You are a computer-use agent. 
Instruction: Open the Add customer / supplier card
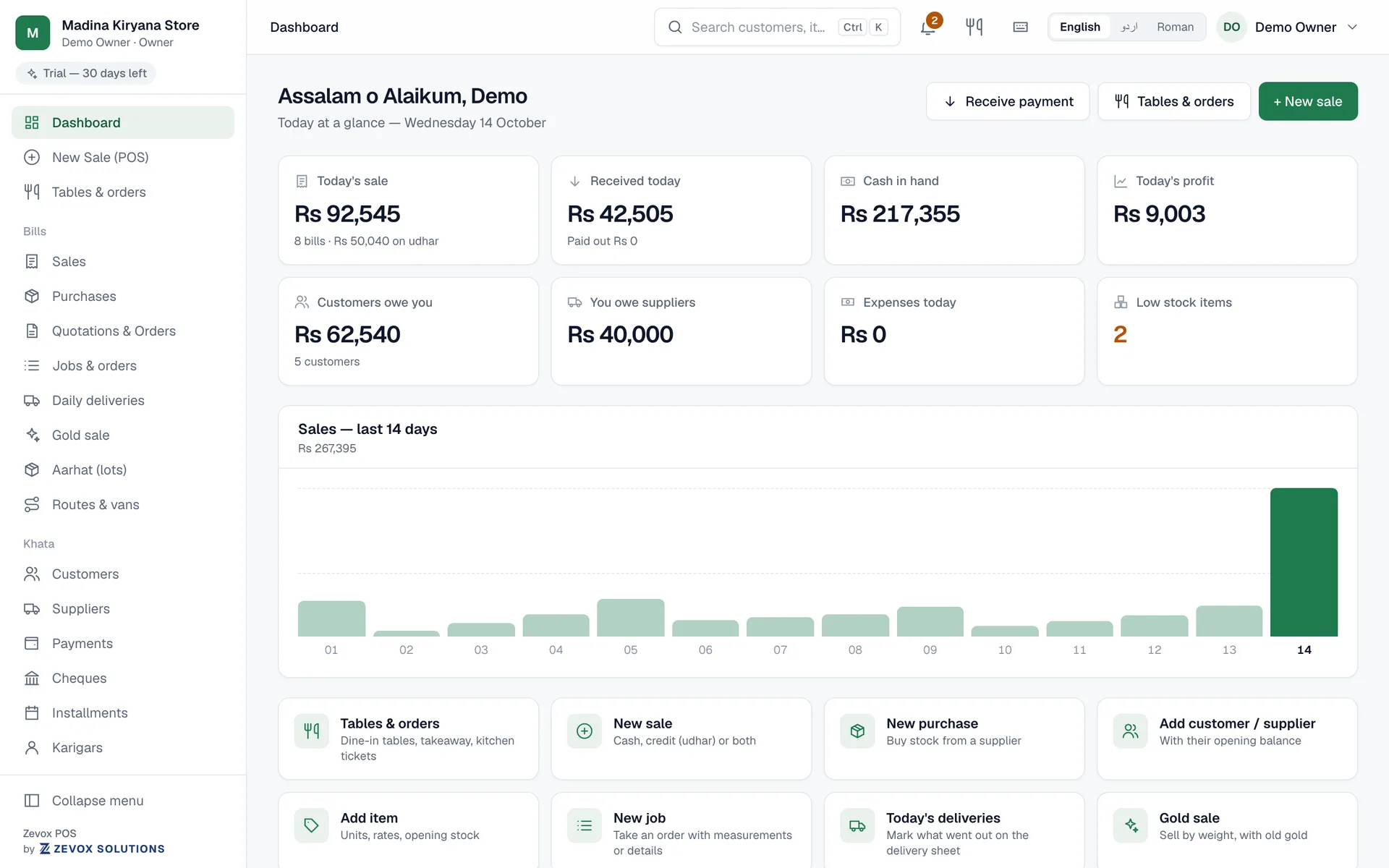click(x=1227, y=739)
